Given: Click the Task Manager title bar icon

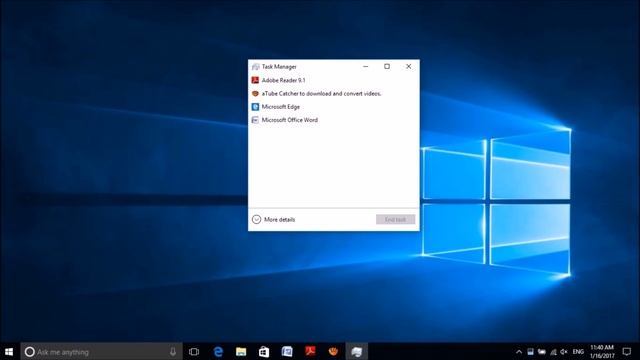Looking at the screenshot, I should click(256, 67).
